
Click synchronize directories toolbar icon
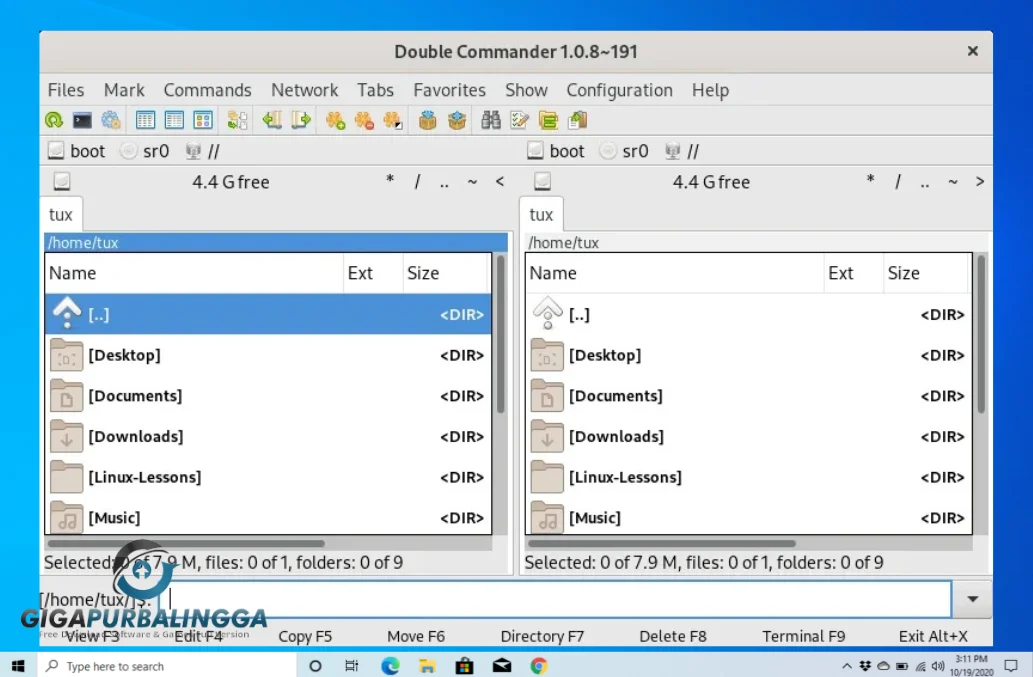548,120
